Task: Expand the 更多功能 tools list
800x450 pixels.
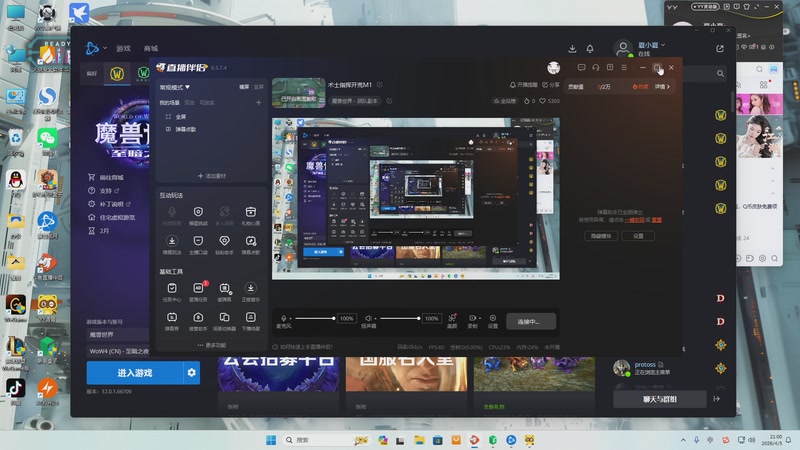Action: [x=212, y=345]
